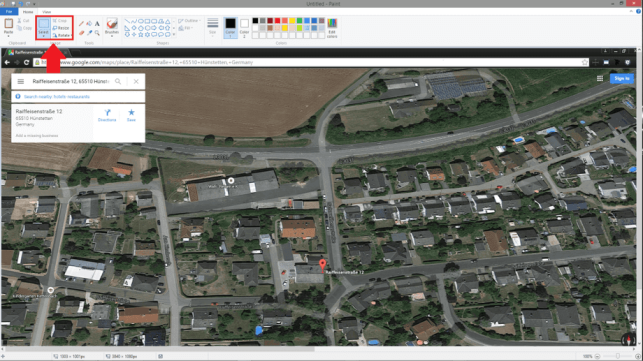Pick the yellow color swatch in top row
This screenshot has height=361, width=643.
coord(292,21)
